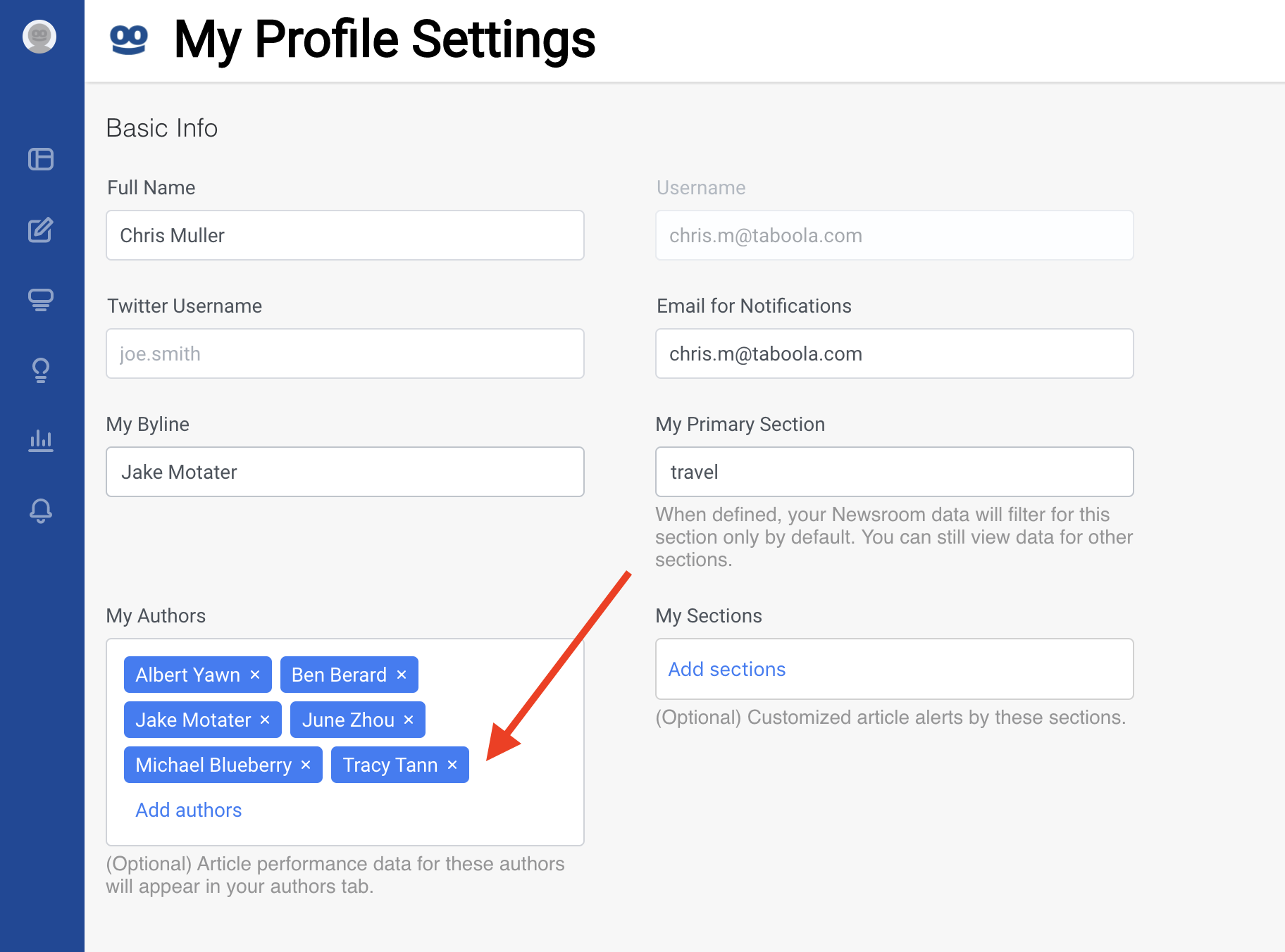Select the compose/edit icon in the sidebar
The width and height of the screenshot is (1285, 952).
tap(41, 230)
